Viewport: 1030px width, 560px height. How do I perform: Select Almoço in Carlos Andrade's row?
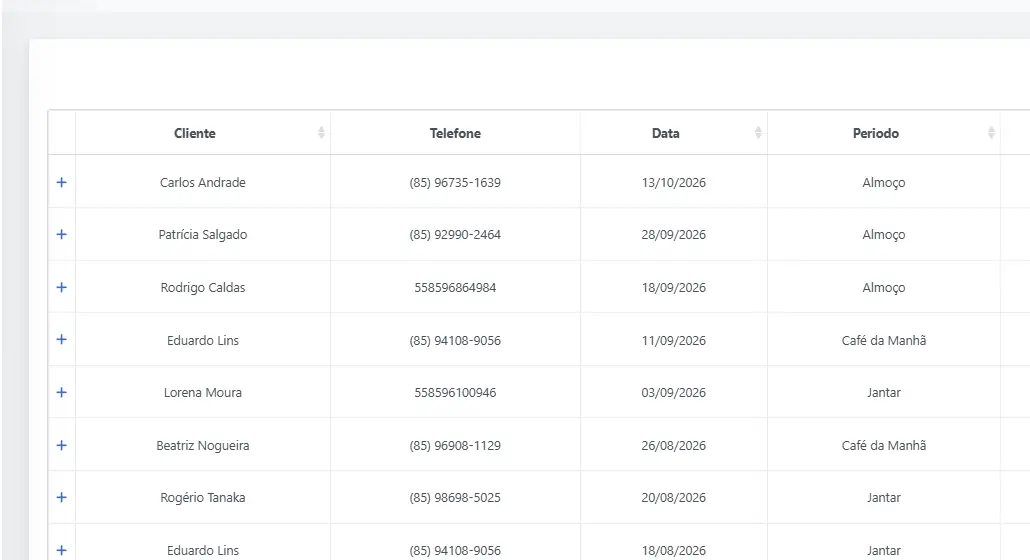point(884,183)
